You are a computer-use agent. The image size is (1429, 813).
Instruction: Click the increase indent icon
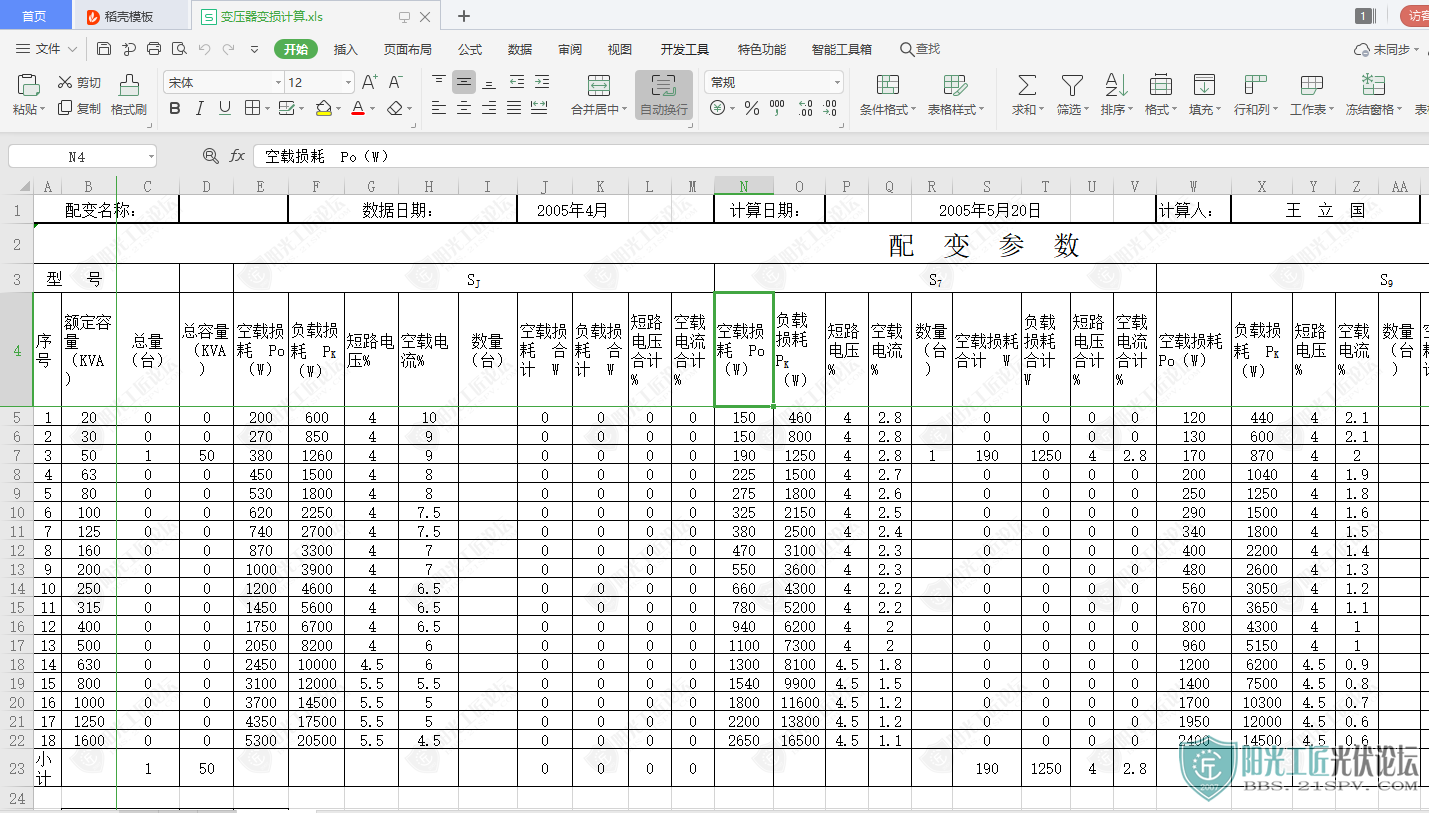(x=541, y=82)
